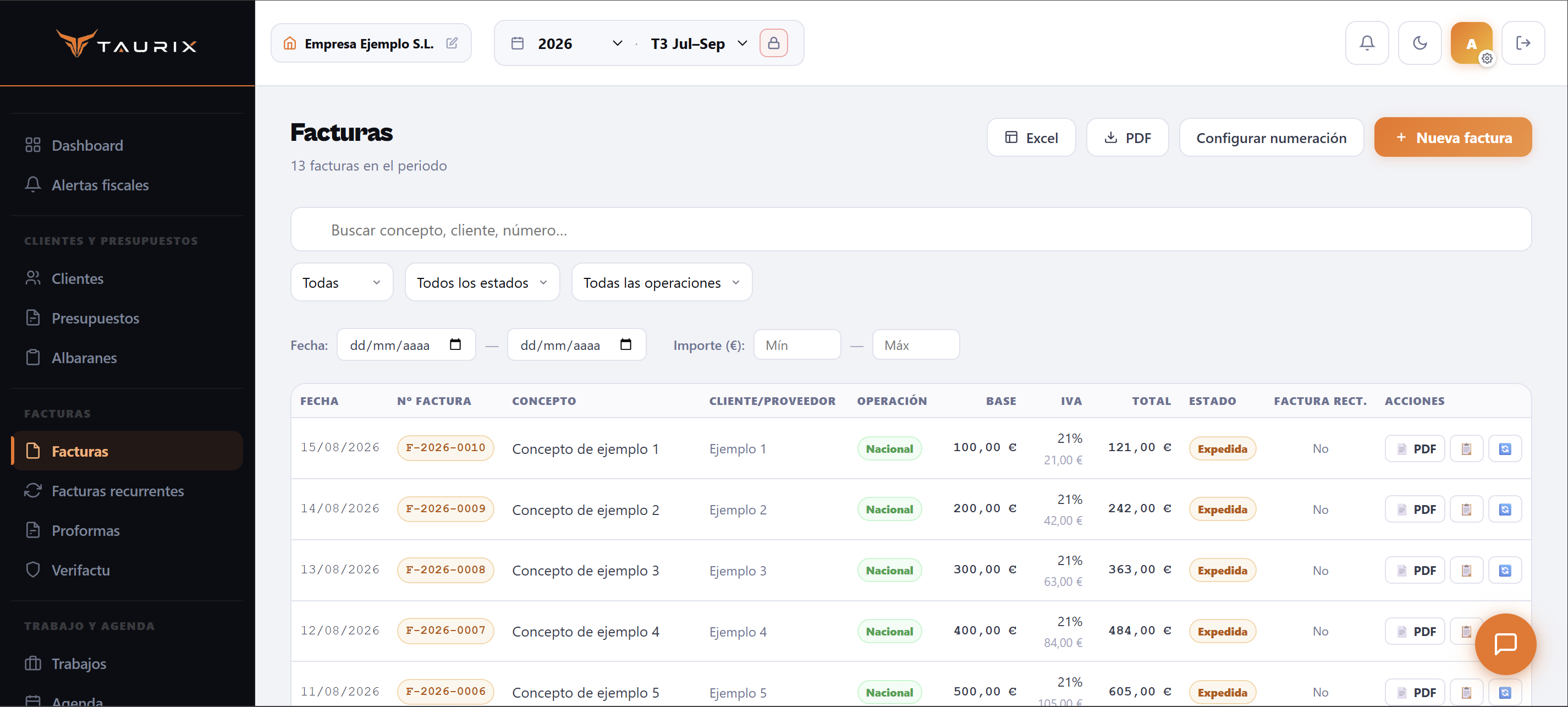Screen dimensions: 1568x707
Task: Create a Nueva factura
Action: [1453, 138]
